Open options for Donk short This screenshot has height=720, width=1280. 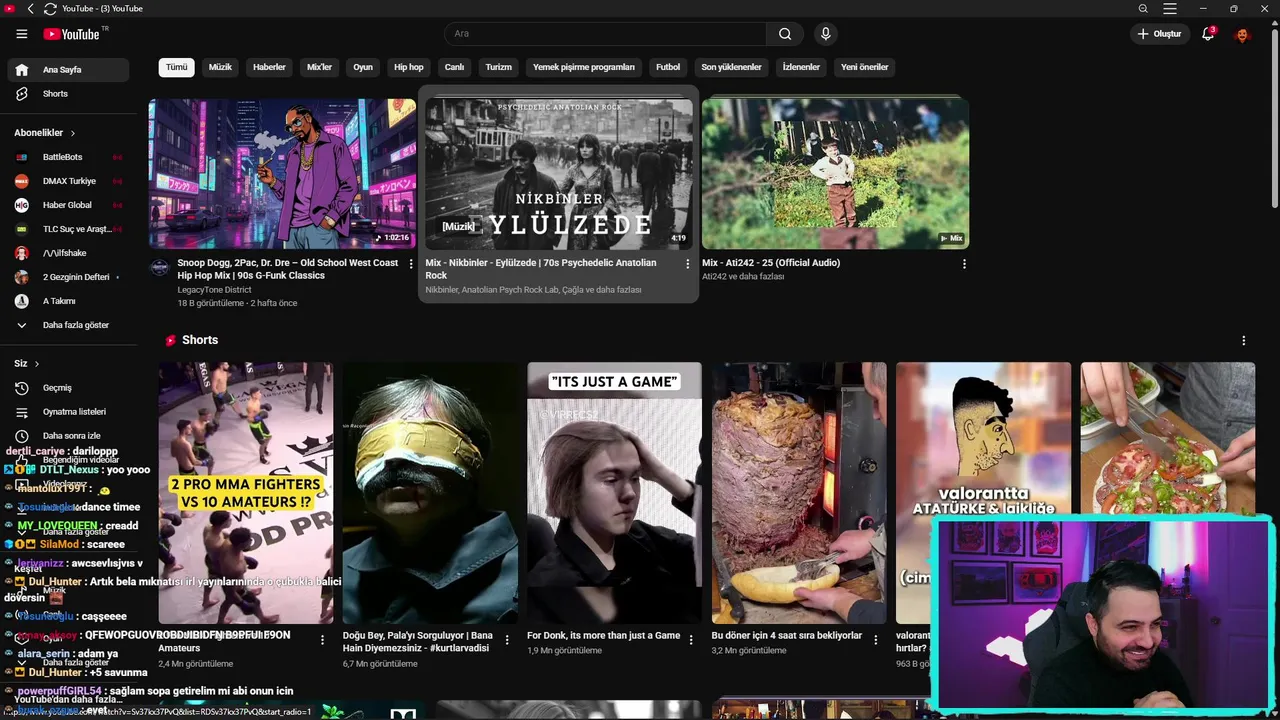(691, 640)
